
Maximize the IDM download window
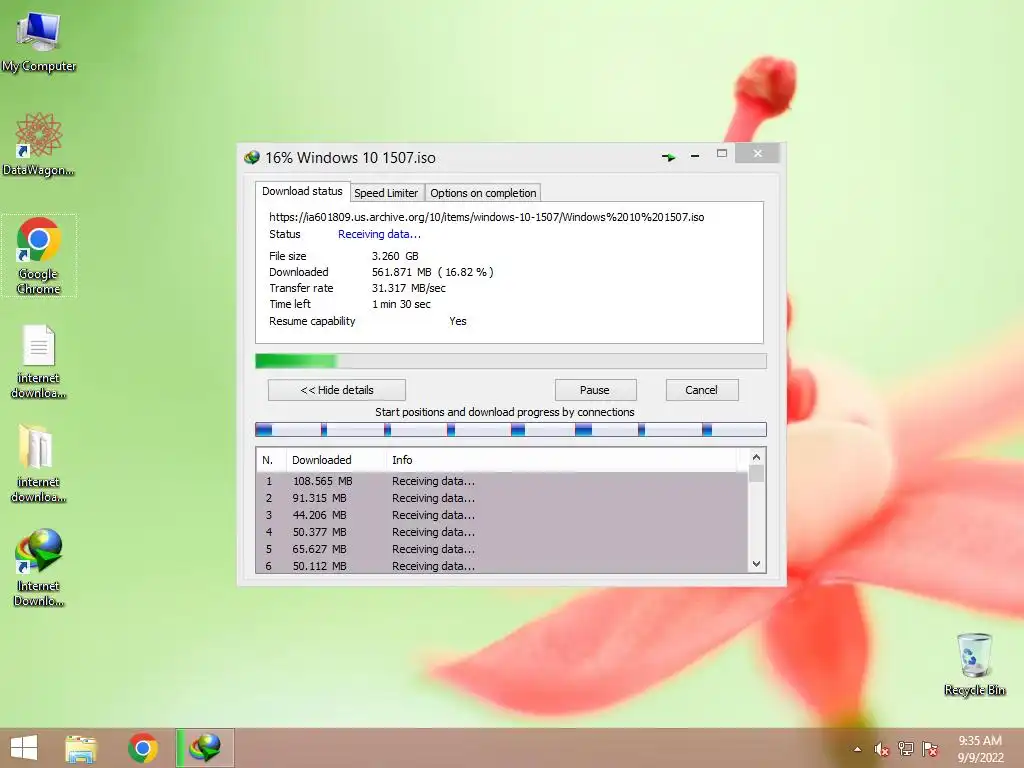722,153
